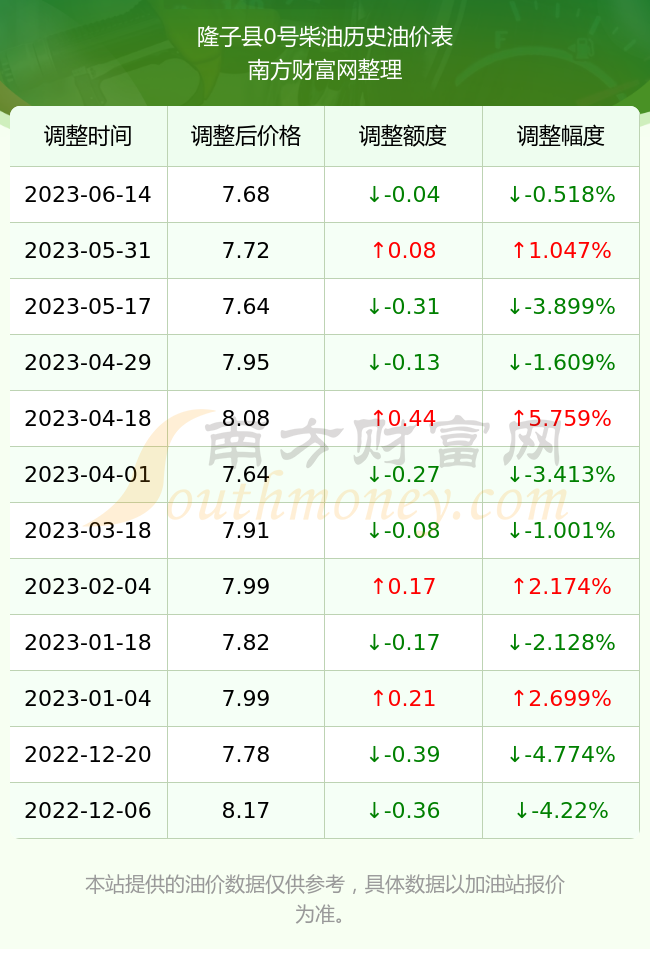Image resolution: width=650 pixels, height=980 pixels.
Task: Click the decrease value -0.39
Action: tap(403, 754)
